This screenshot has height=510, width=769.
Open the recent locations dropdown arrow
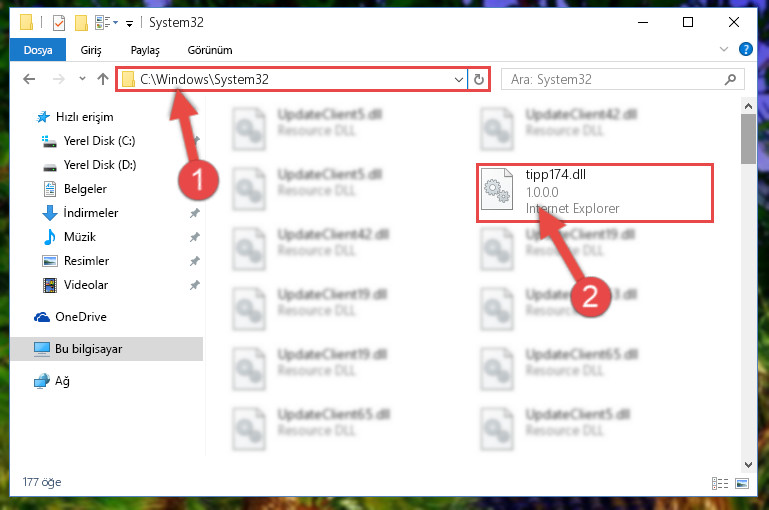(82, 78)
